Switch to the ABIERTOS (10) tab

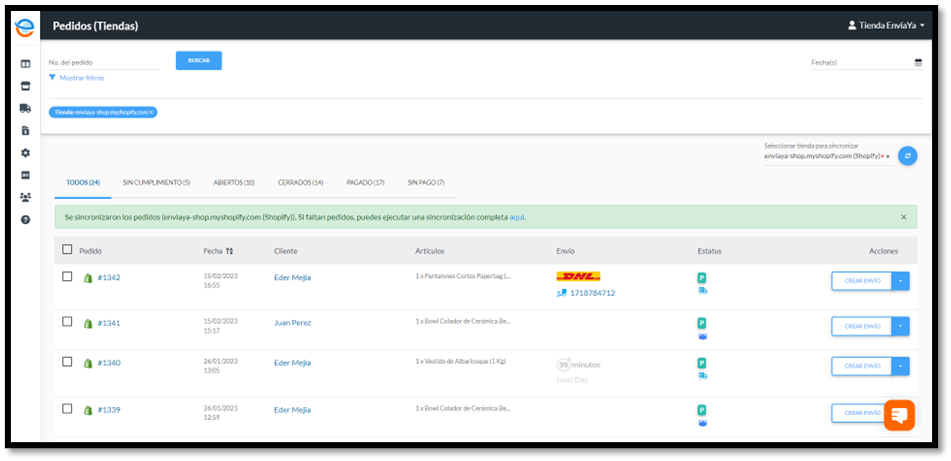(x=234, y=183)
